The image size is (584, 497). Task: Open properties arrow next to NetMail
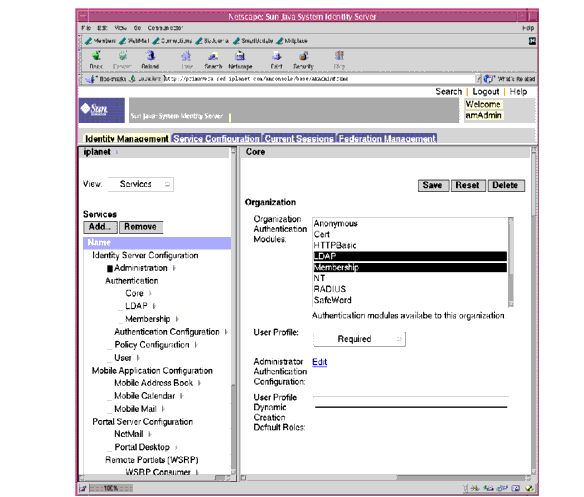coord(150,434)
